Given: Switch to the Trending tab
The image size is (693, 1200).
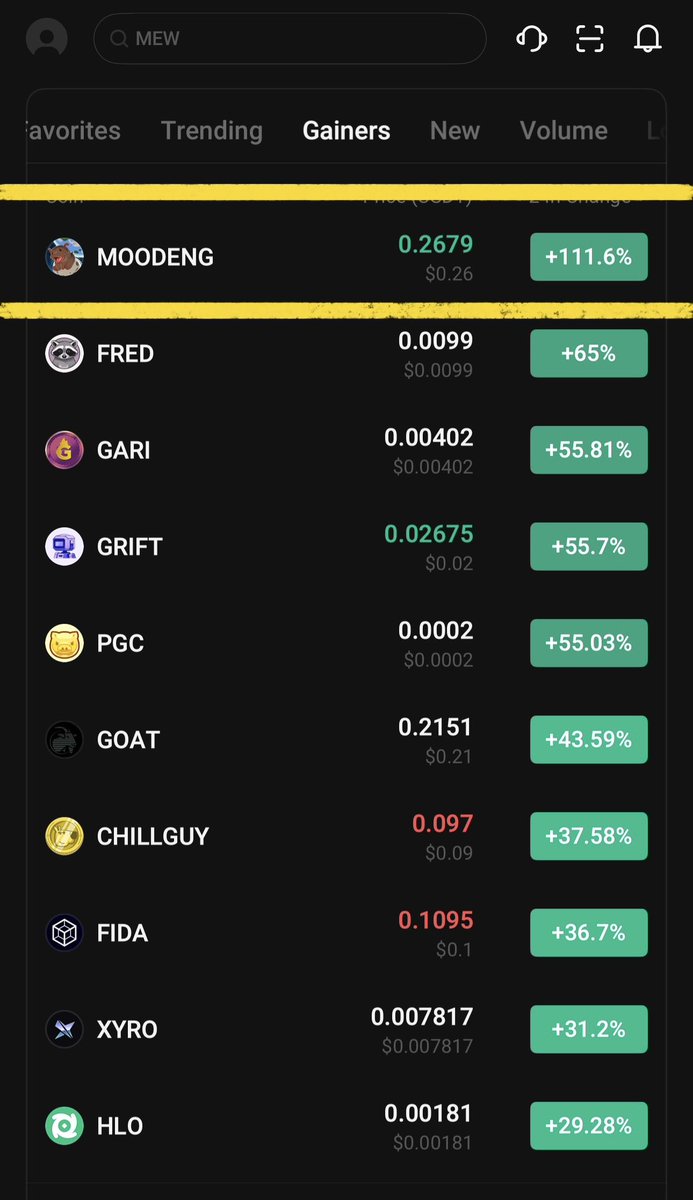Looking at the screenshot, I should [x=212, y=131].
